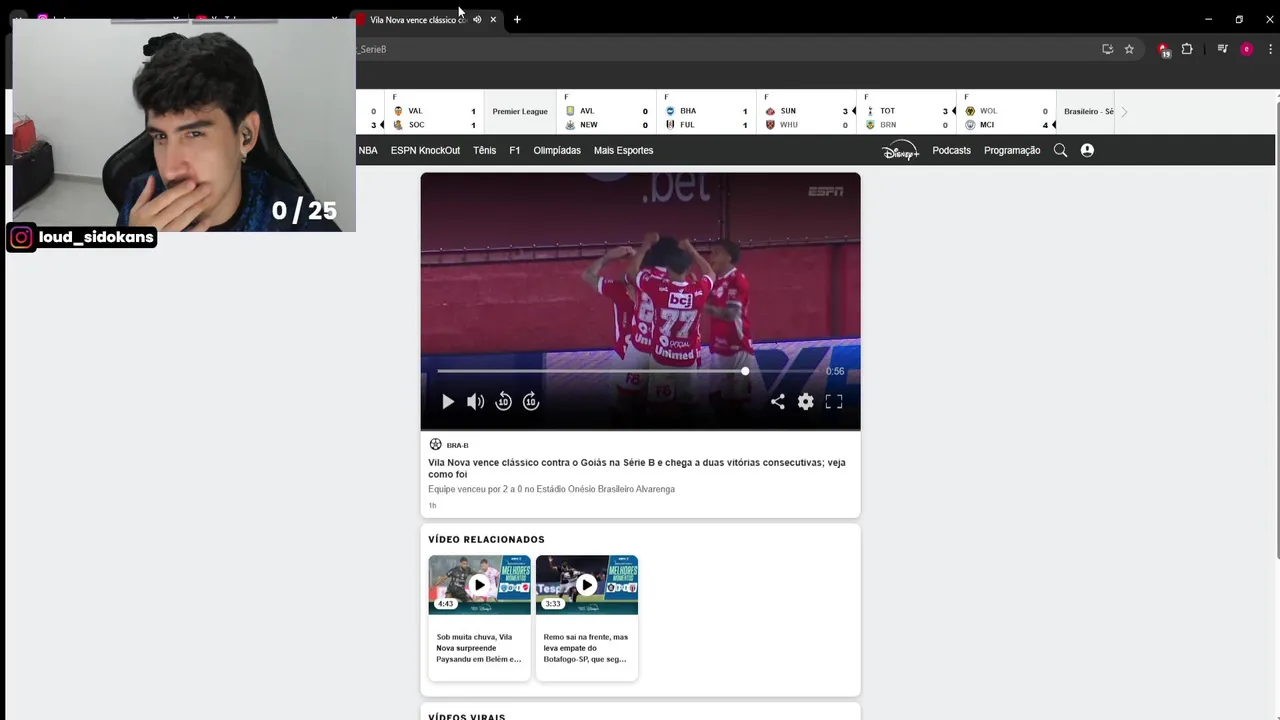Rewind video 10 seconds
The height and width of the screenshot is (720, 1280).
coord(503,401)
